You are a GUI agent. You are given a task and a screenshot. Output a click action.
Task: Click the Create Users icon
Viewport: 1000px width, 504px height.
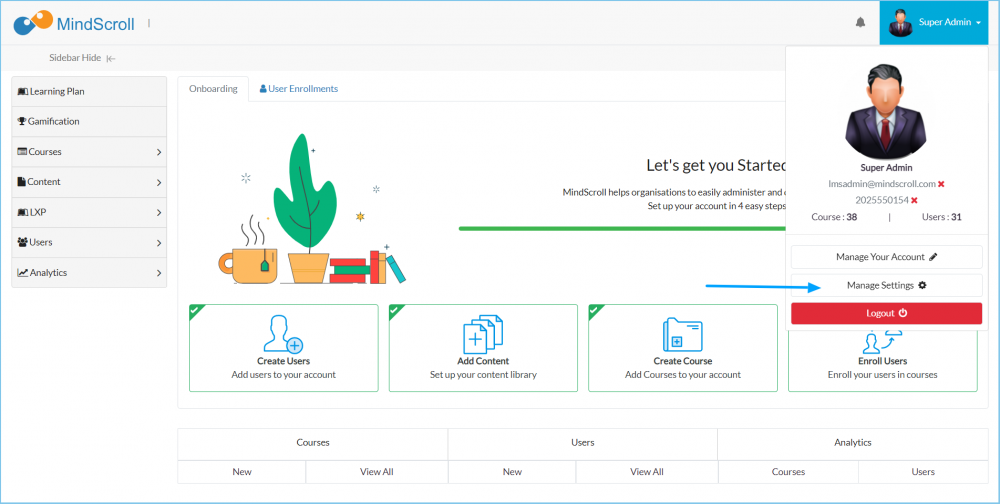point(283,334)
